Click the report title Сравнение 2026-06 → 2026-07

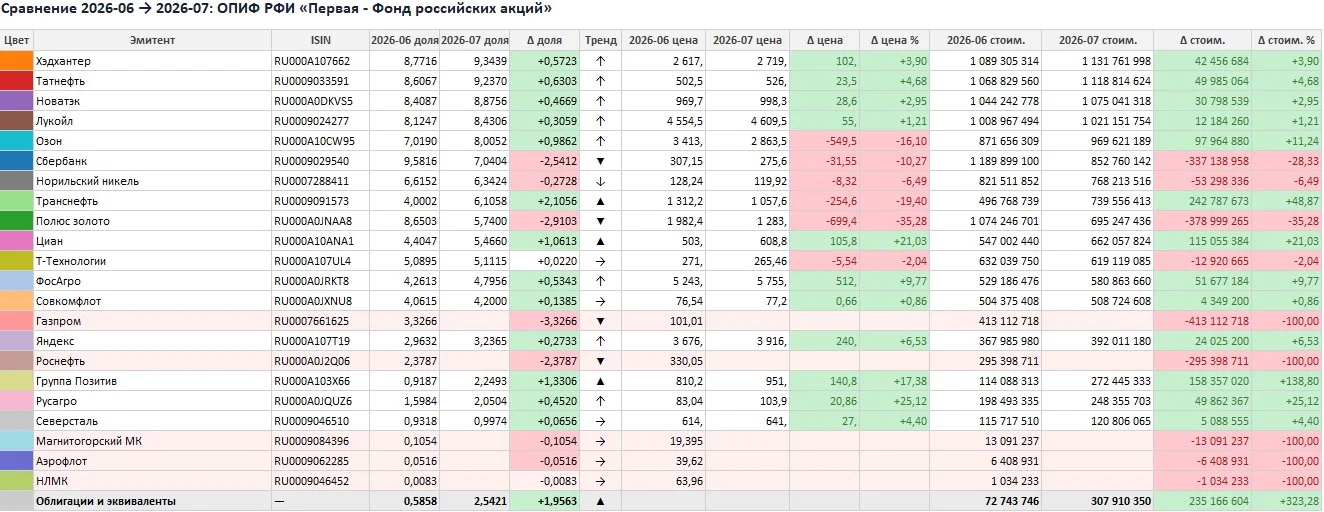pyautogui.click(x=103, y=9)
